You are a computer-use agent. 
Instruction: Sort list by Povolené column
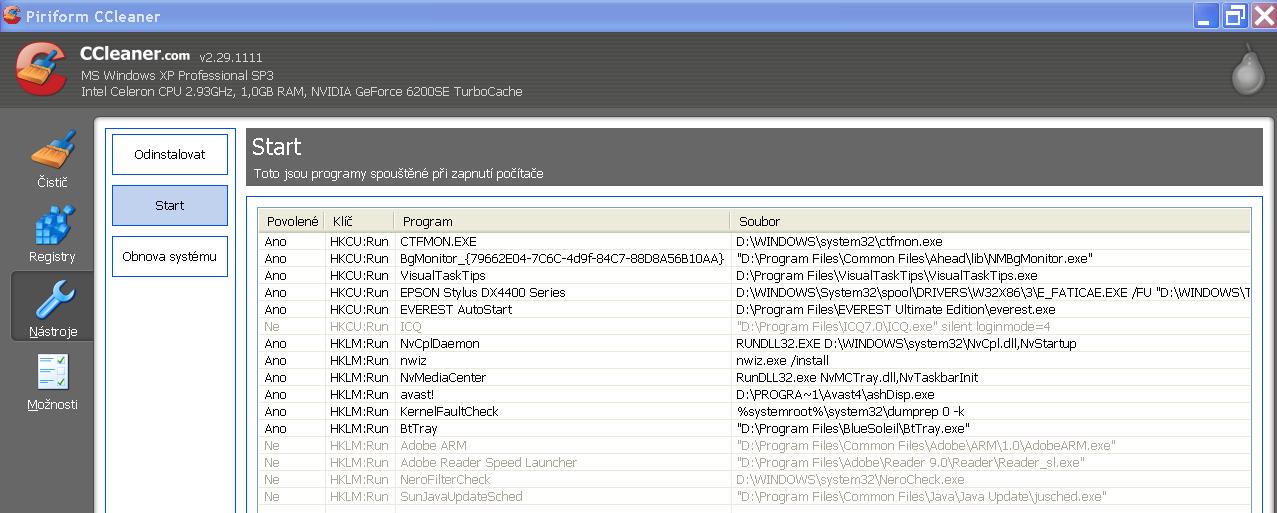(x=291, y=221)
